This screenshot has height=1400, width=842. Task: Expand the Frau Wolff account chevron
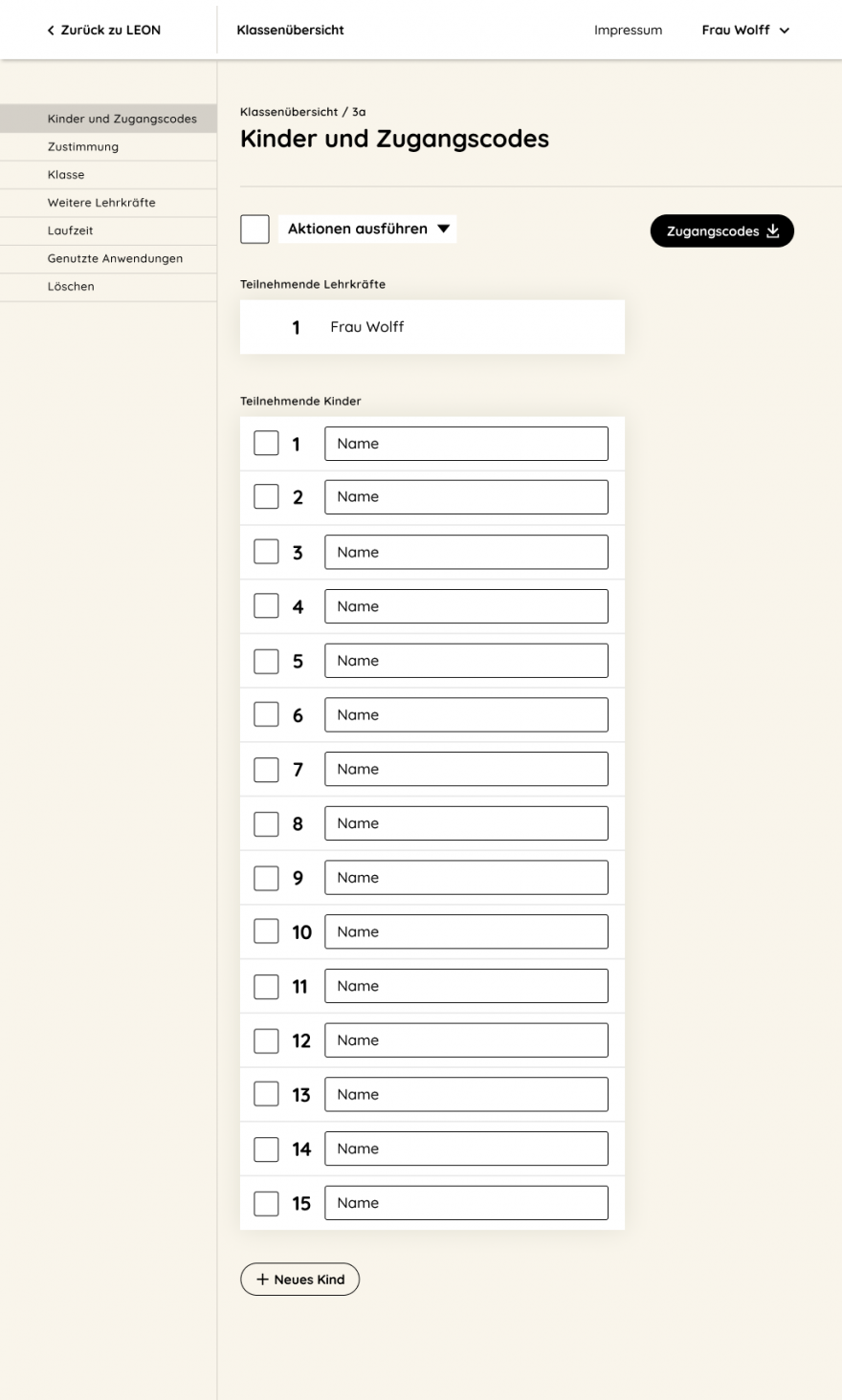[785, 31]
